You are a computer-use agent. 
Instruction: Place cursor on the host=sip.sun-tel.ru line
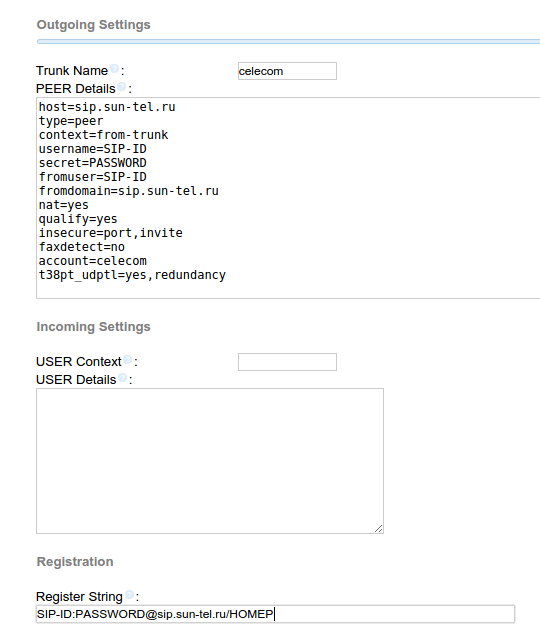coord(107,107)
